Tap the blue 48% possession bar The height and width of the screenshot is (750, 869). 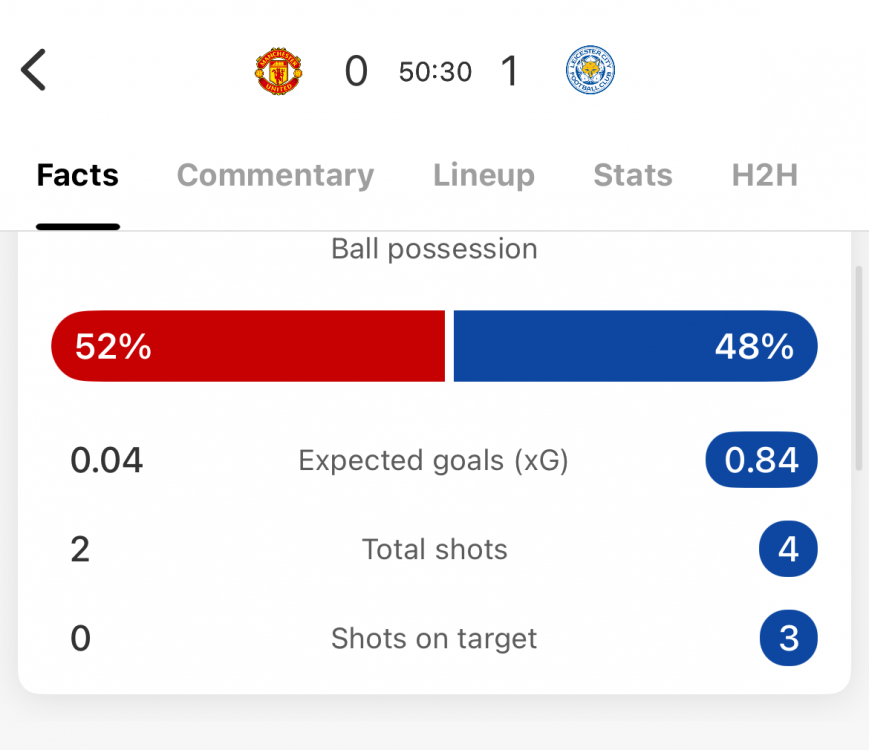point(635,346)
